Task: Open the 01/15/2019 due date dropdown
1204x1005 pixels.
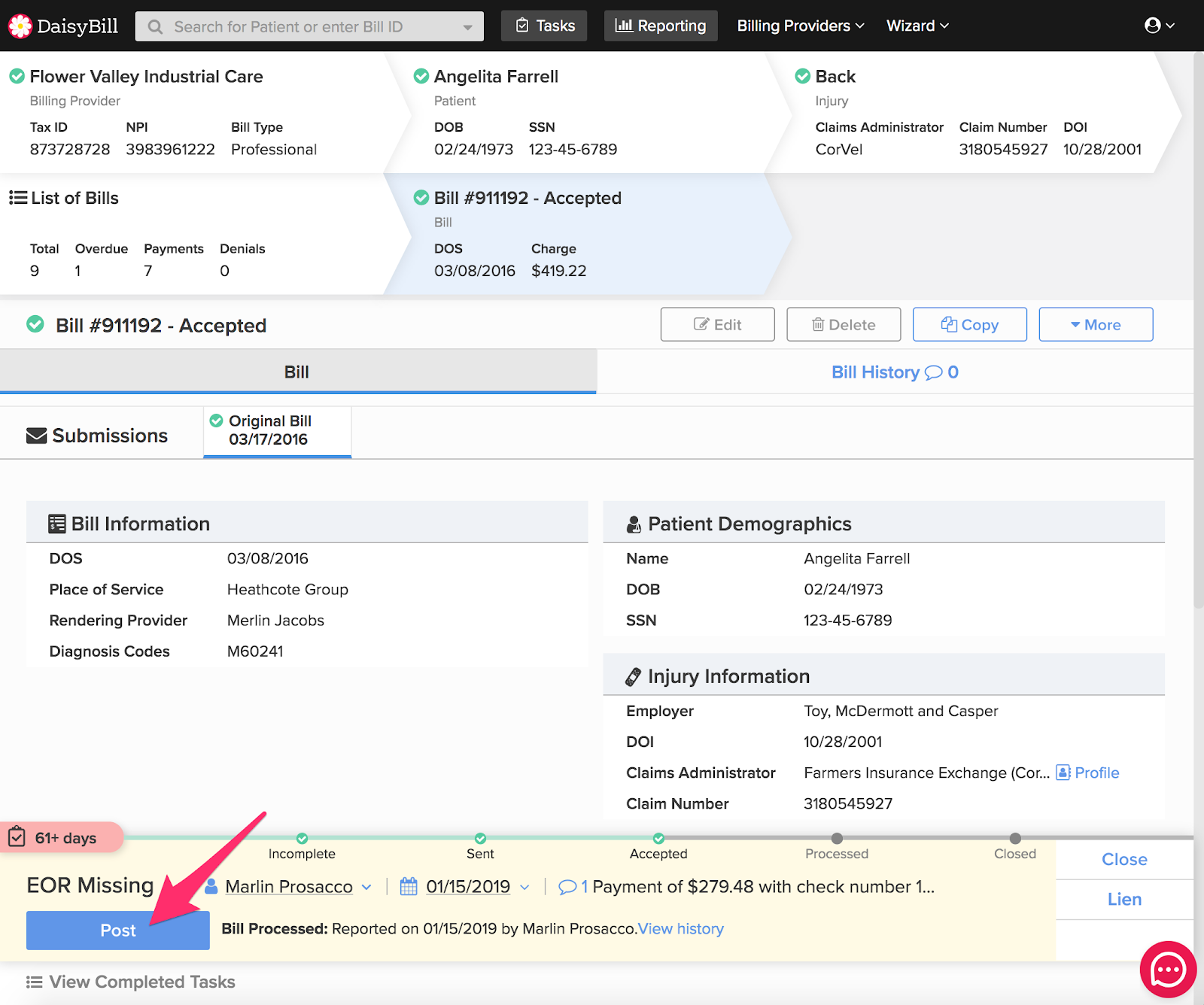Action: [524, 887]
